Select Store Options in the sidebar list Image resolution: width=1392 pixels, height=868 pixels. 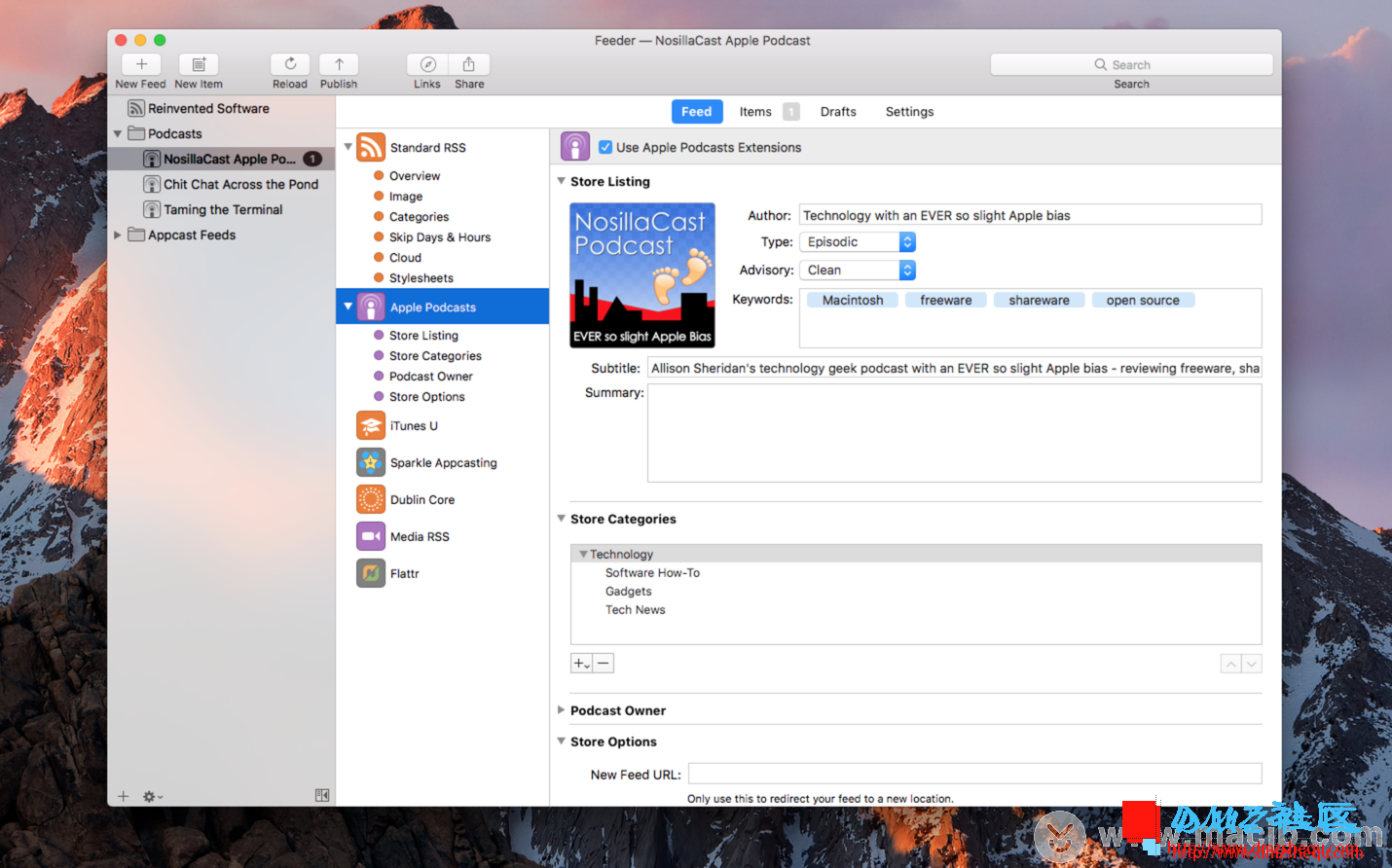click(427, 397)
